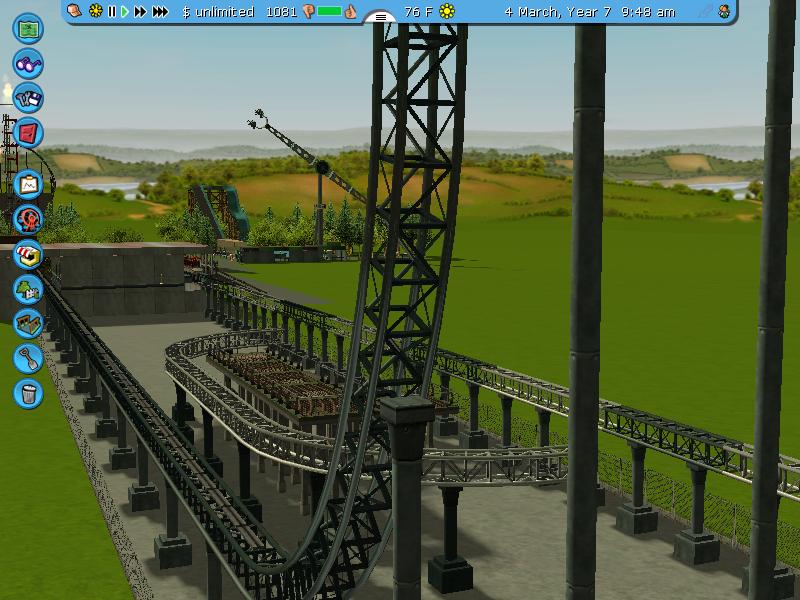The image size is (800, 600).
Task: Open the game options tools and disk button
Action: pos(28,98)
